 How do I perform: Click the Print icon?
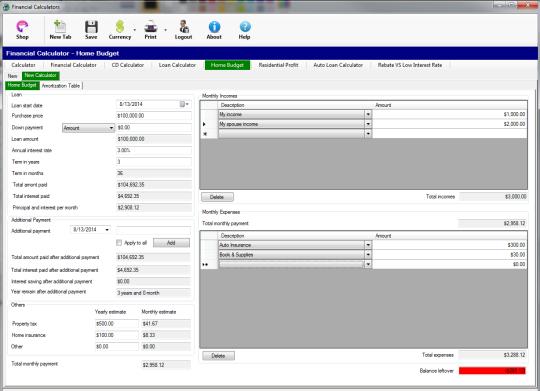[x=150, y=27]
